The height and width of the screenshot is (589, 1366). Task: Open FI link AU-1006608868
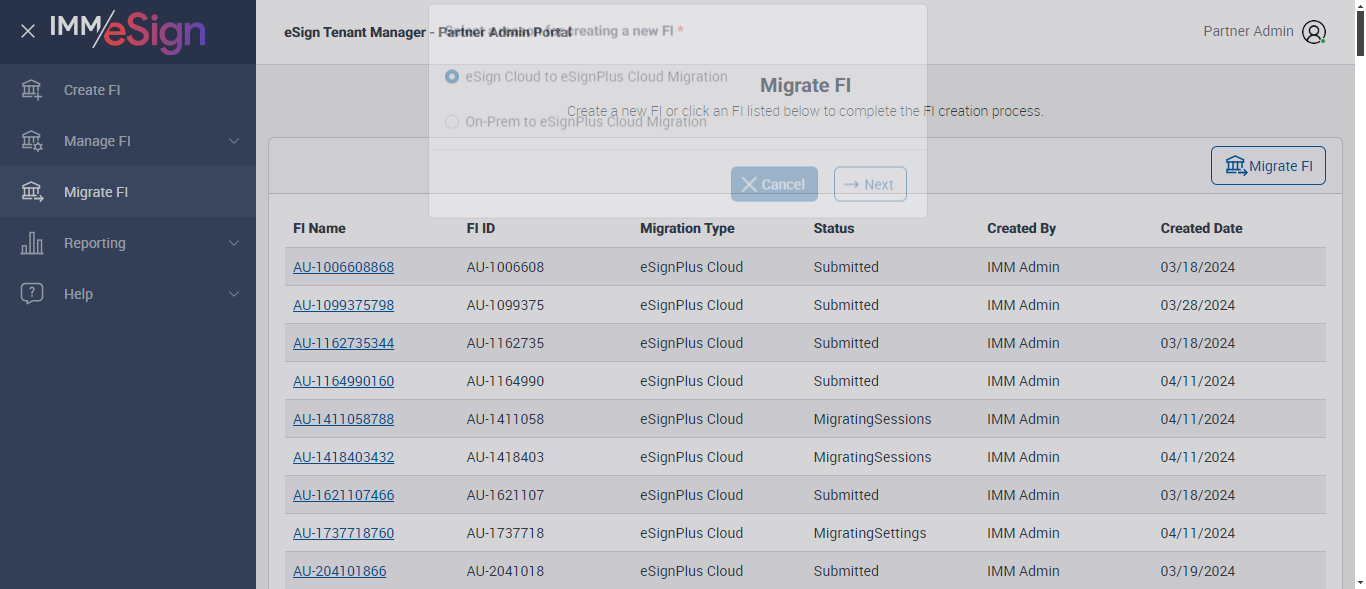tap(343, 267)
